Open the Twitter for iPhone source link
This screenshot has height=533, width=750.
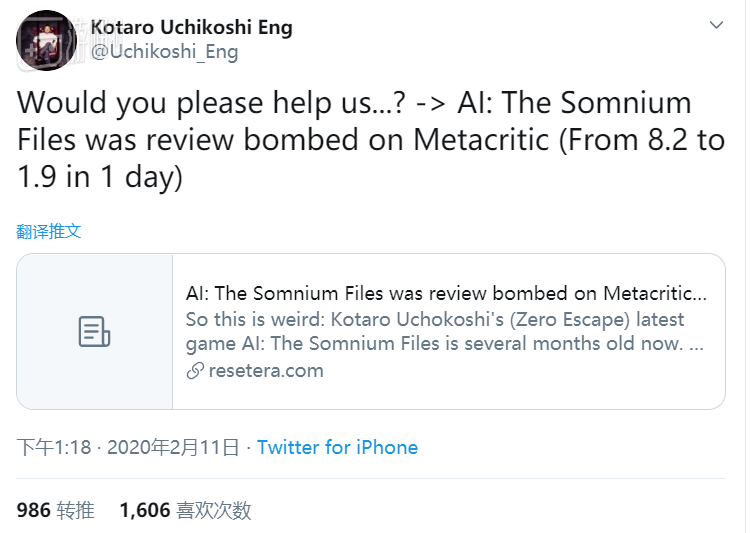[x=337, y=447]
